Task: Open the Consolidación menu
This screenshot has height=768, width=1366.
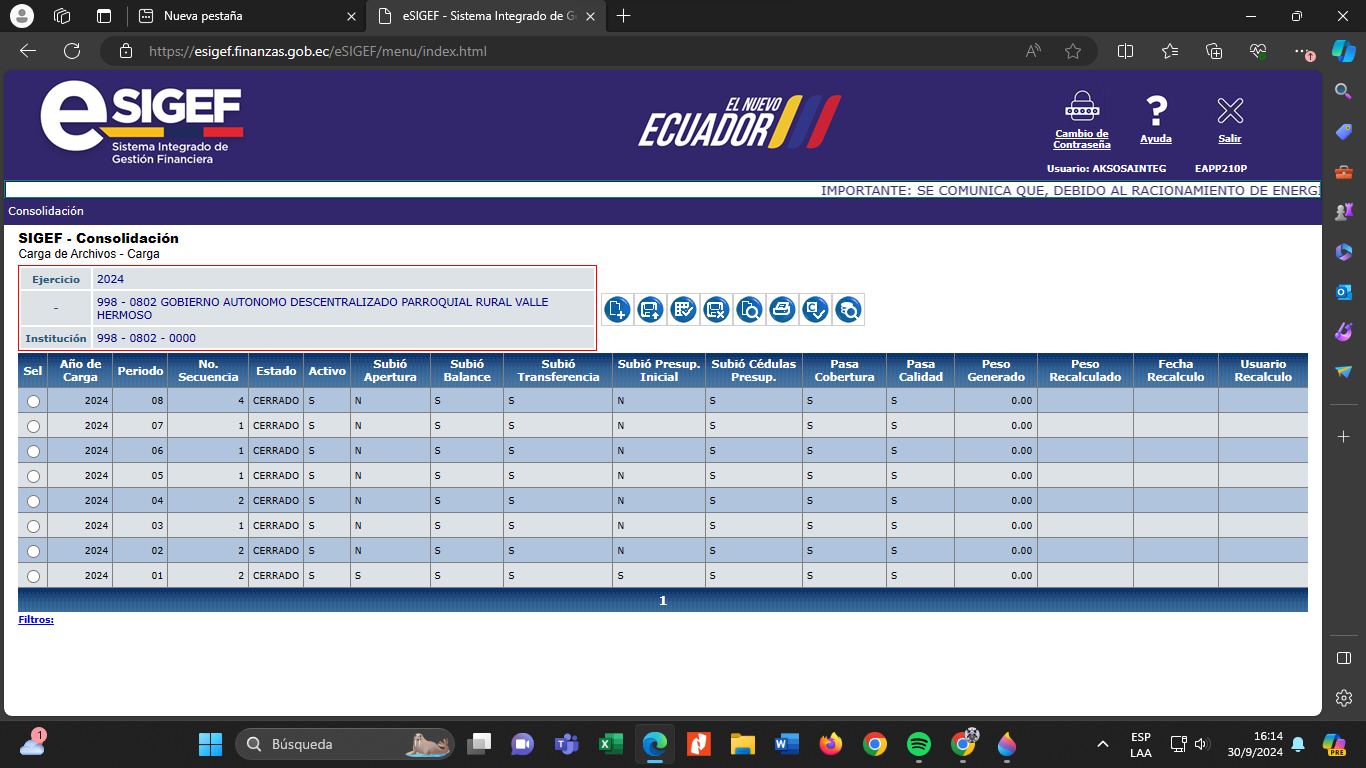Action: [x=46, y=211]
